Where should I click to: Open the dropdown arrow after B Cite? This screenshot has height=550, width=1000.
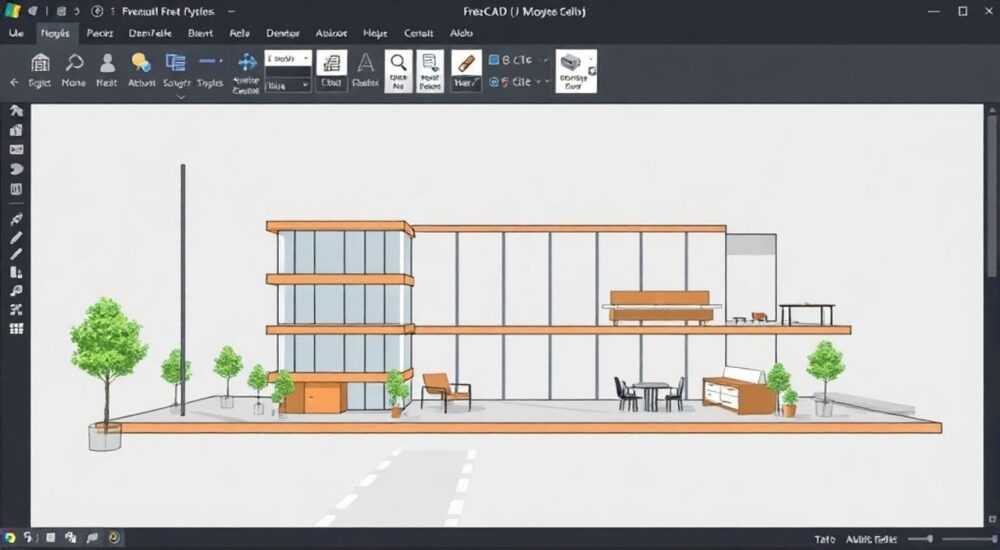click(546, 60)
